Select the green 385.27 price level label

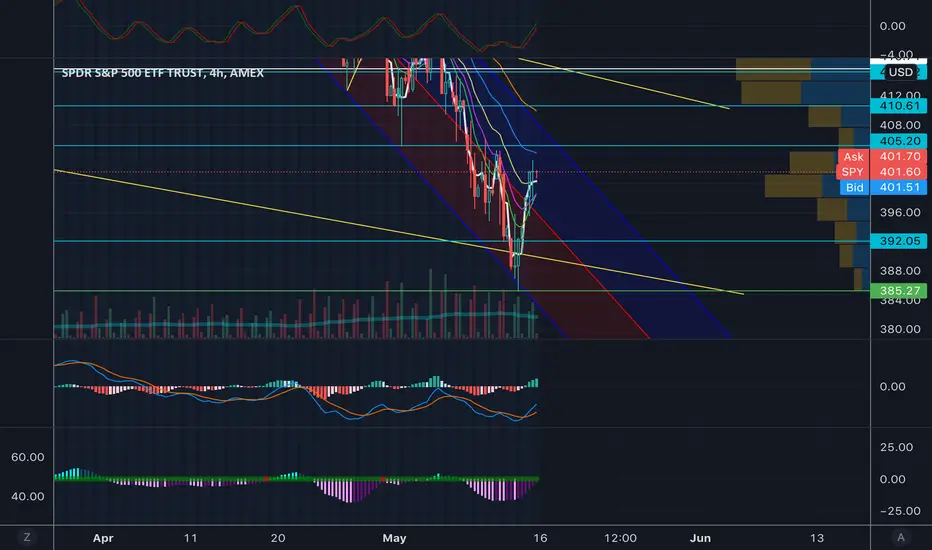(x=898, y=291)
